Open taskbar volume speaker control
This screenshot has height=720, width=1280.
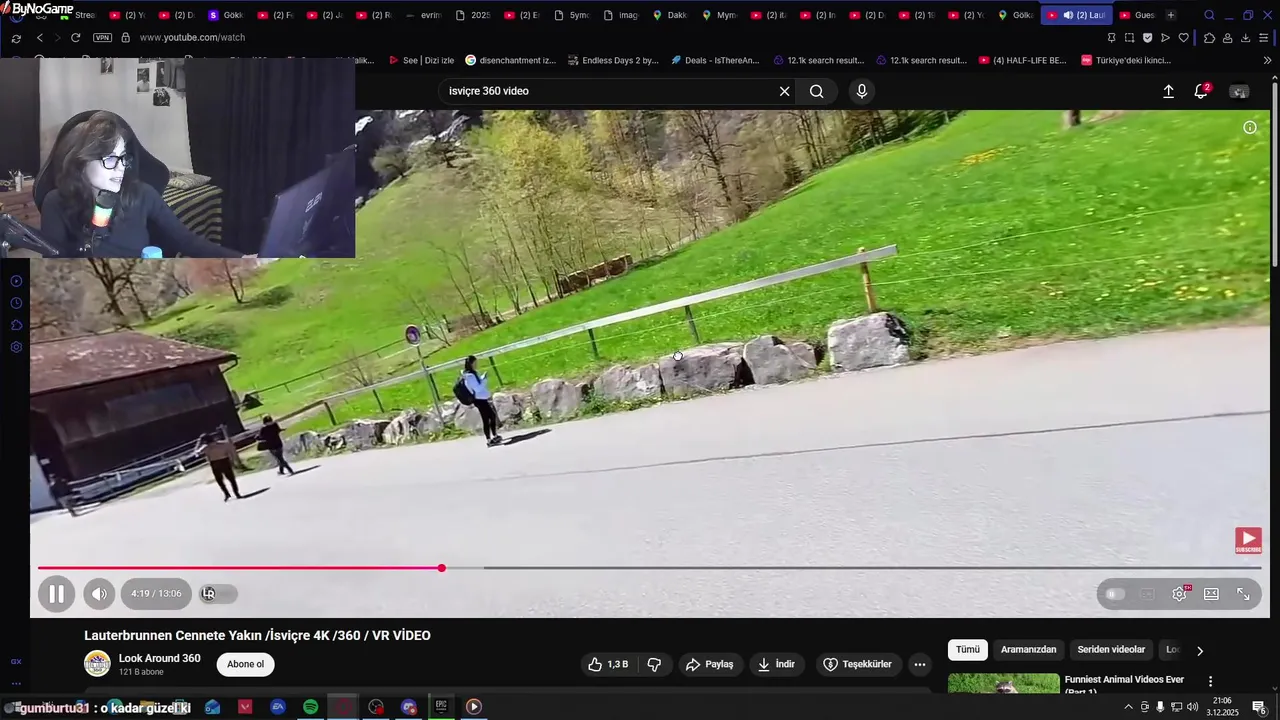pyautogui.click(x=1192, y=707)
